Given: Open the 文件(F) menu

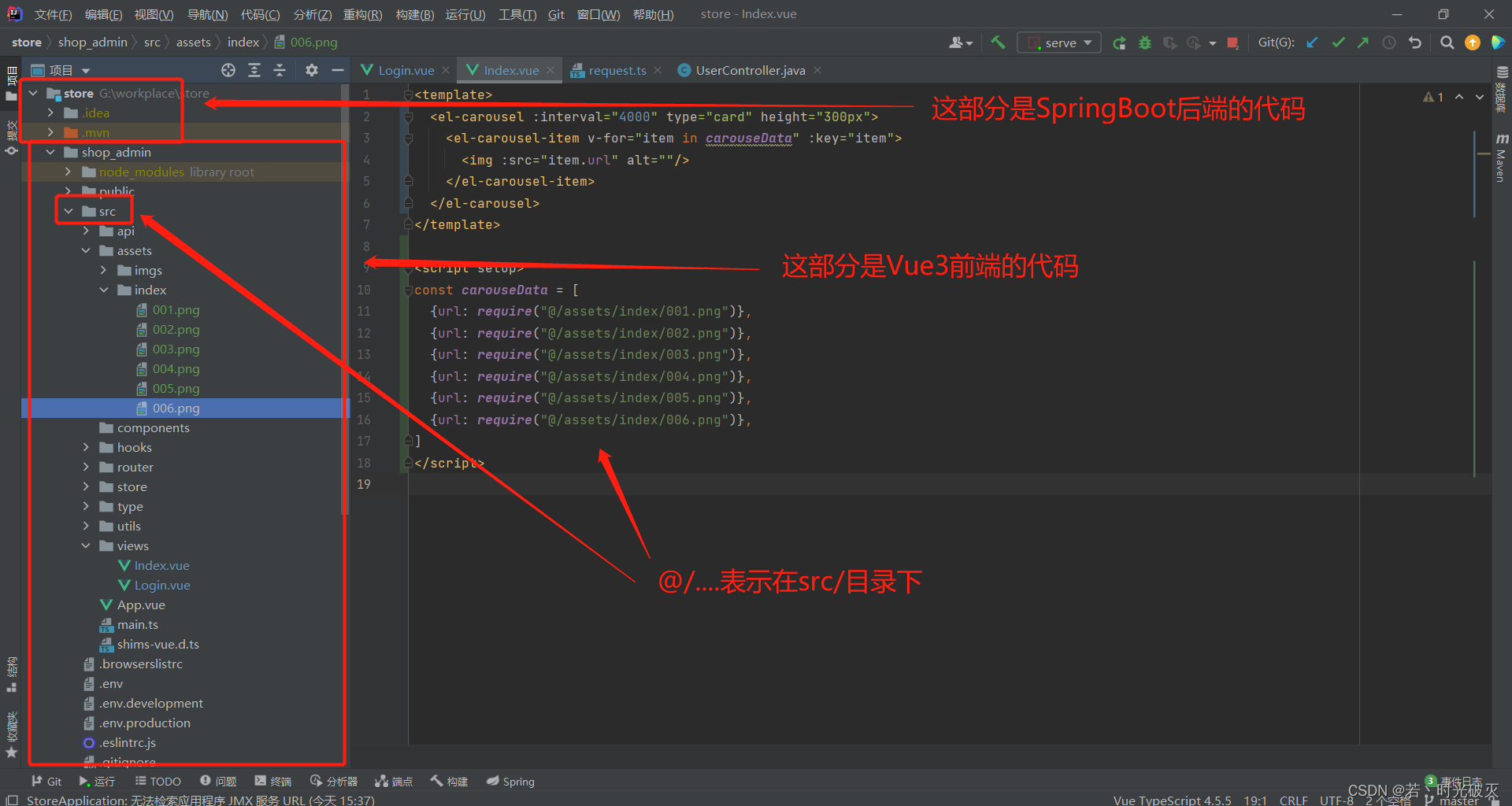Looking at the screenshot, I should pyautogui.click(x=53, y=14).
